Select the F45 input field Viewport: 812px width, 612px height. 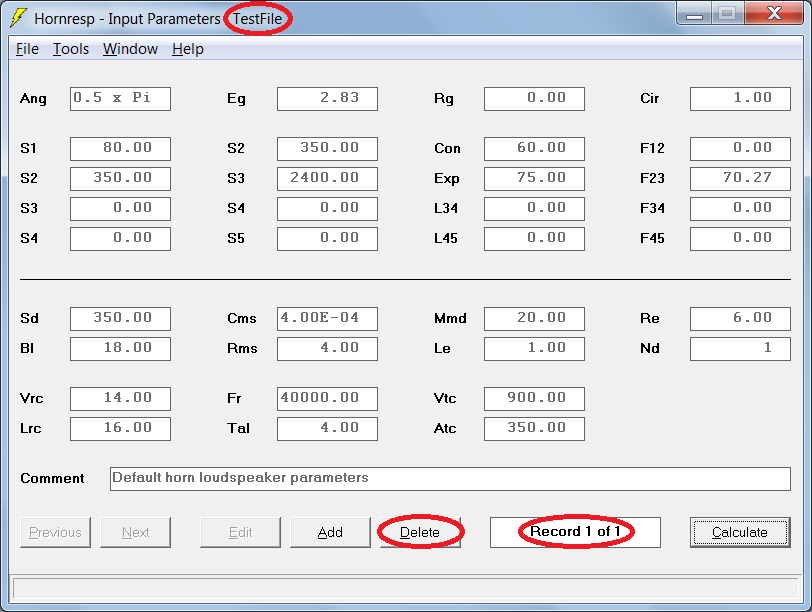tap(741, 239)
